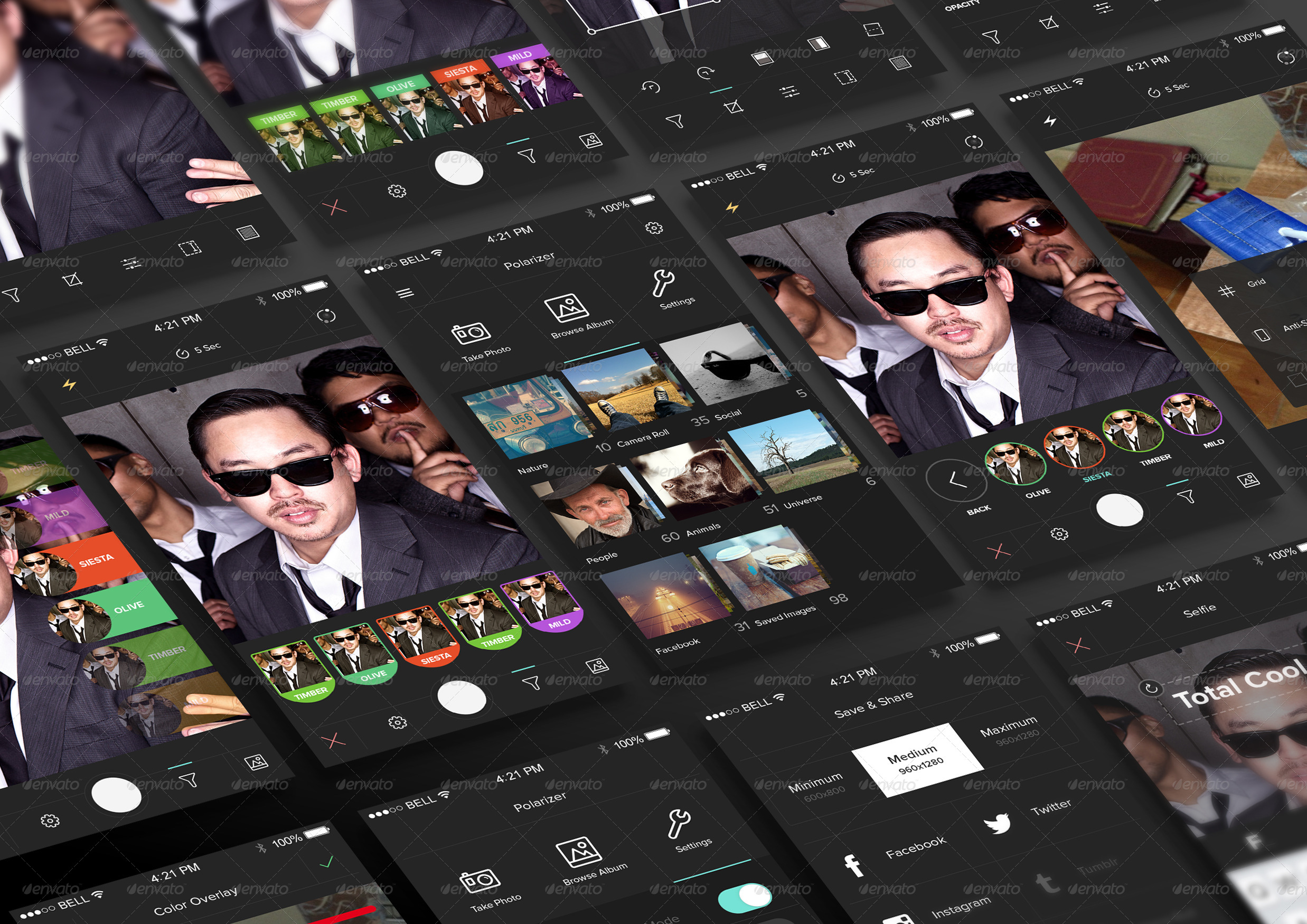Screen dimensions: 1307x924
Task: Open the Saved Images coffee cup album
Action: (764, 568)
